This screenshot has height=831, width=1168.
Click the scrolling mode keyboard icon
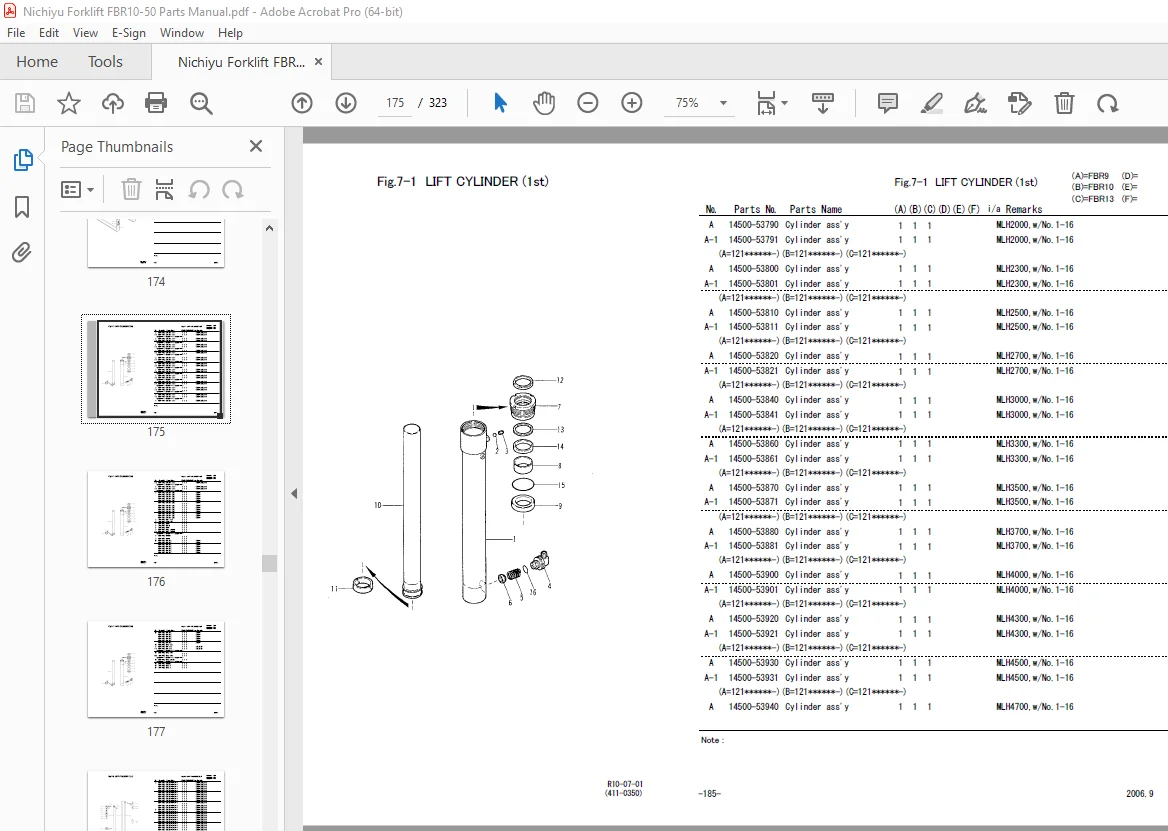click(822, 103)
